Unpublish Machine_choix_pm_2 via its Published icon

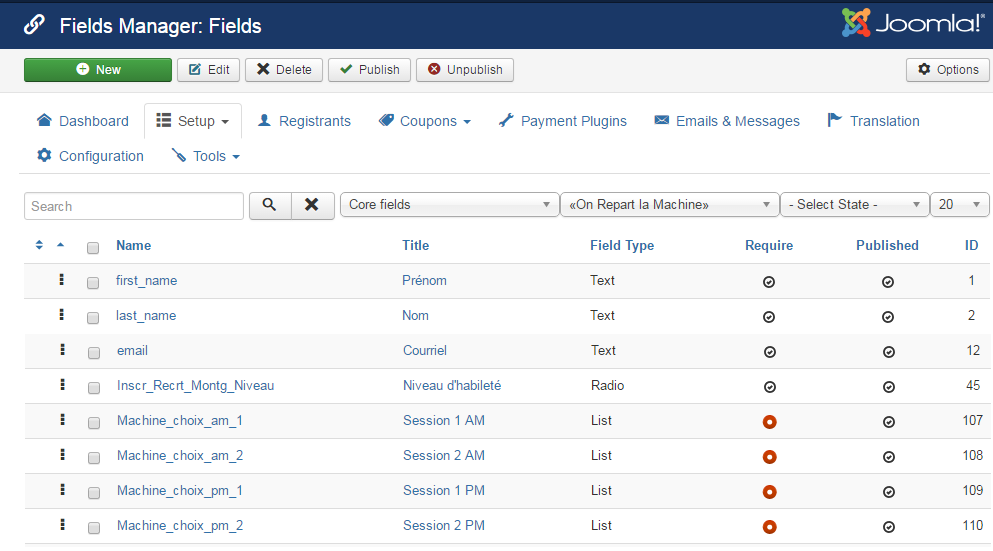(x=887, y=527)
